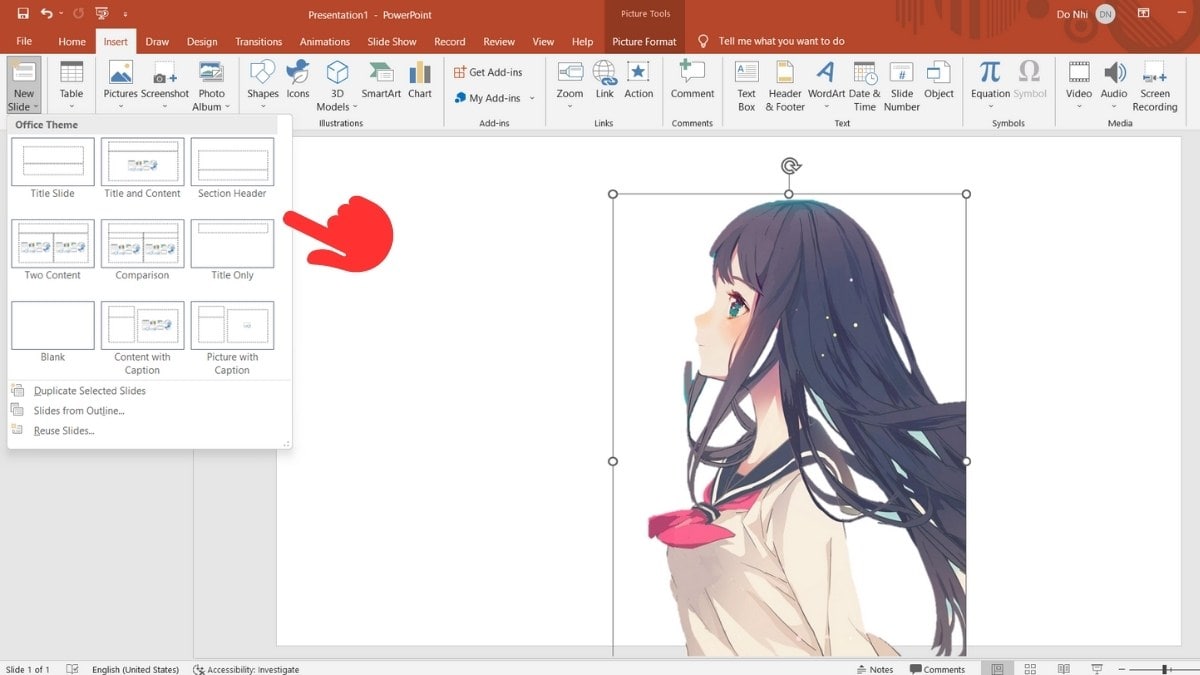Expand My Add-ins dropdown arrow
This screenshot has width=1200, height=675.
pyautogui.click(x=532, y=98)
